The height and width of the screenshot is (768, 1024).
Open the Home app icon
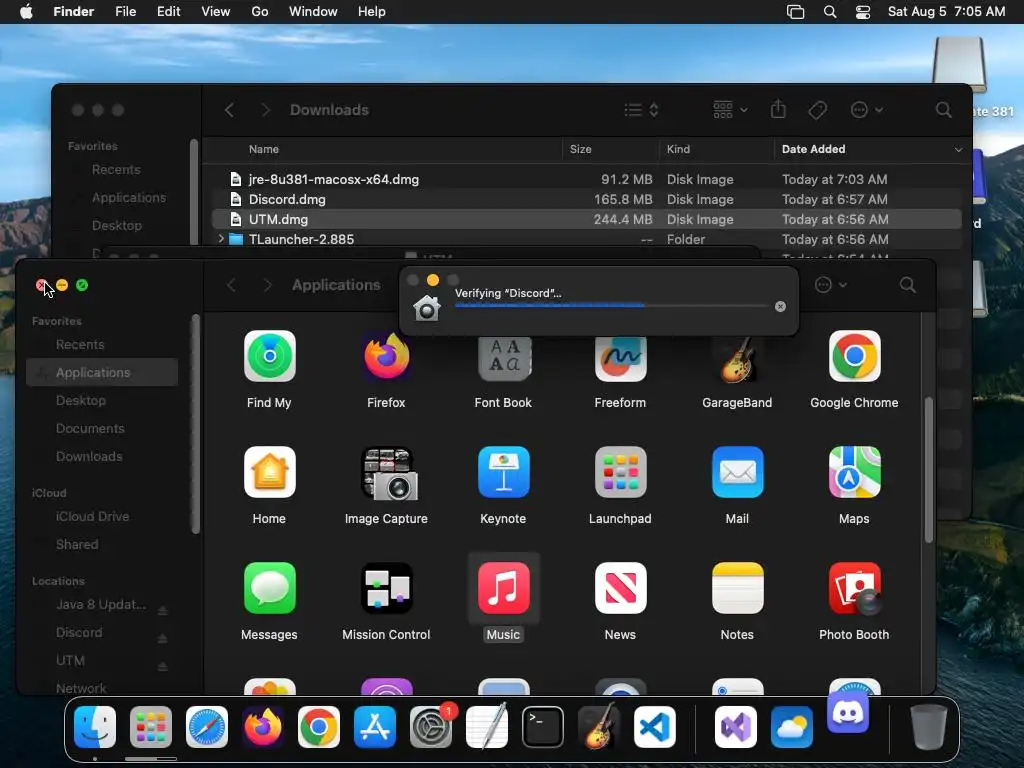click(x=269, y=472)
